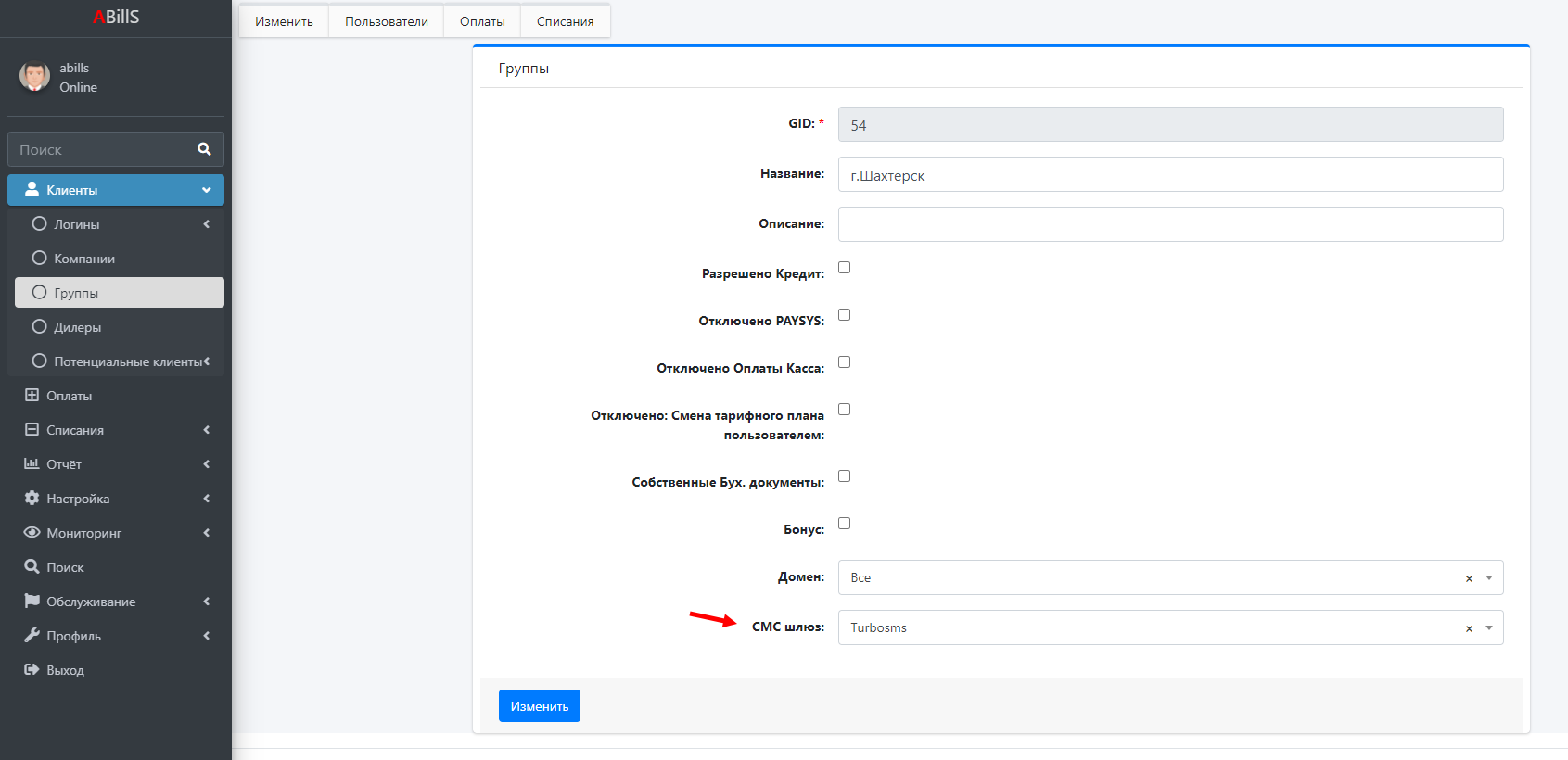
Task: Click the Настройка gear icon
Action: [32, 499]
